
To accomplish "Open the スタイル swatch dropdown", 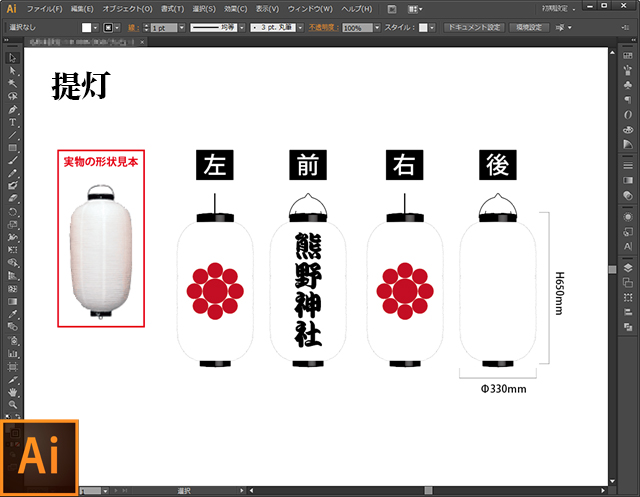I will 432,27.
